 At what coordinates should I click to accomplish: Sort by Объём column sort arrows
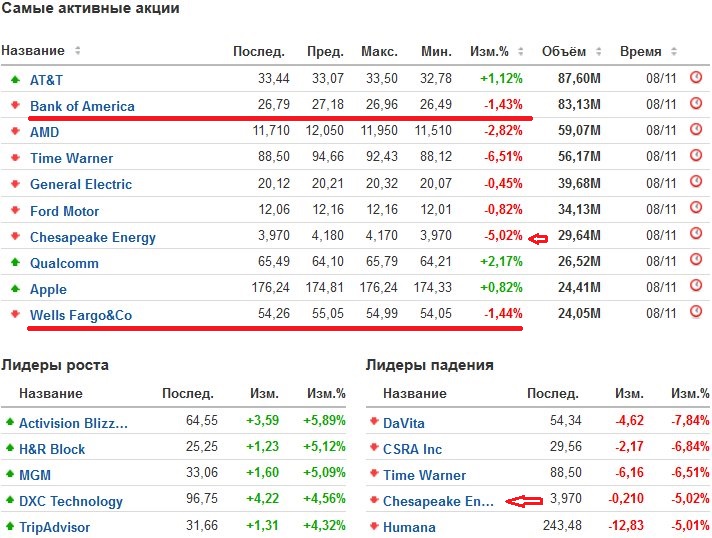coord(607,51)
